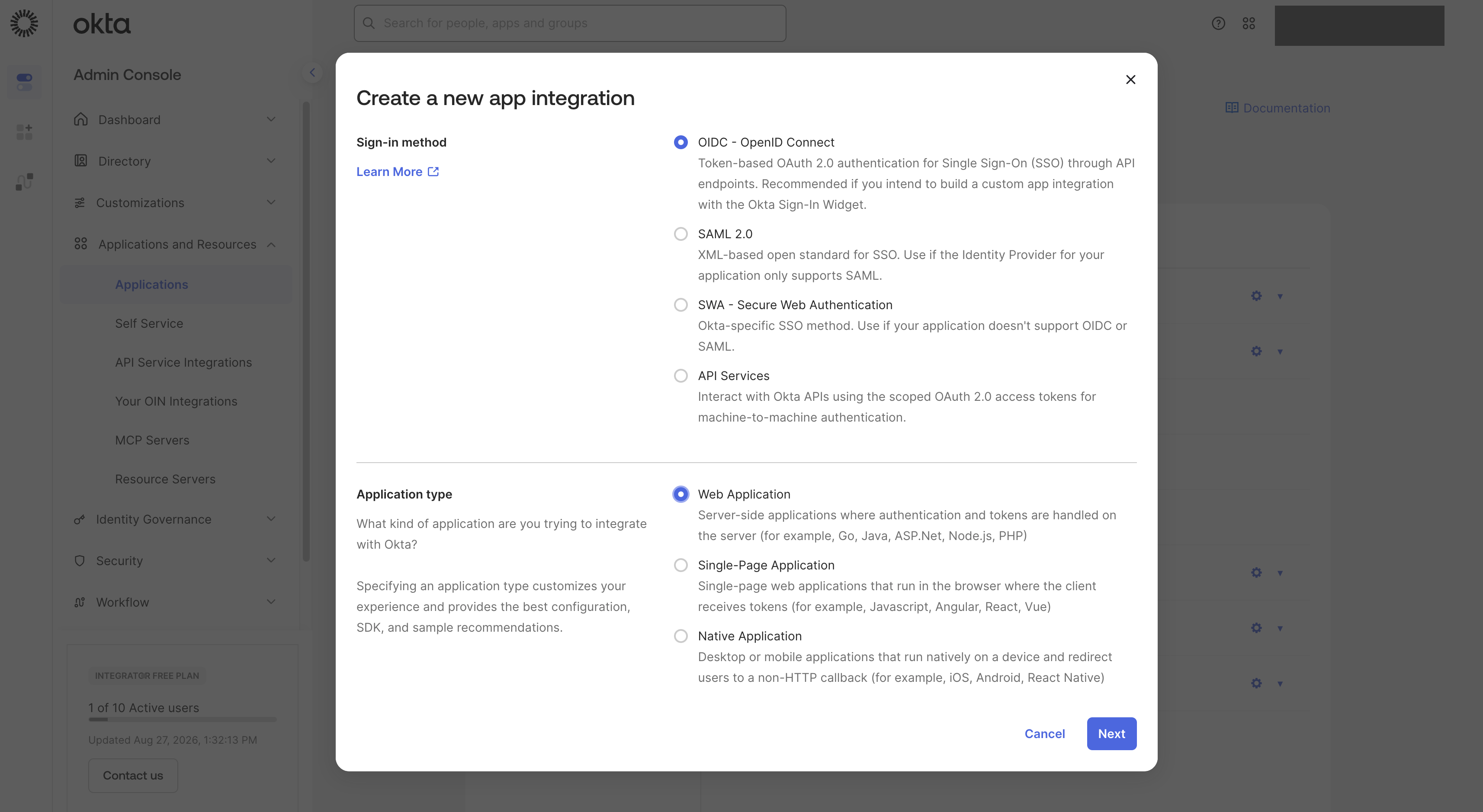Viewport: 1483px width, 812px height.
Task: Click the Cancel button
Action: [x=1044, y=733]
